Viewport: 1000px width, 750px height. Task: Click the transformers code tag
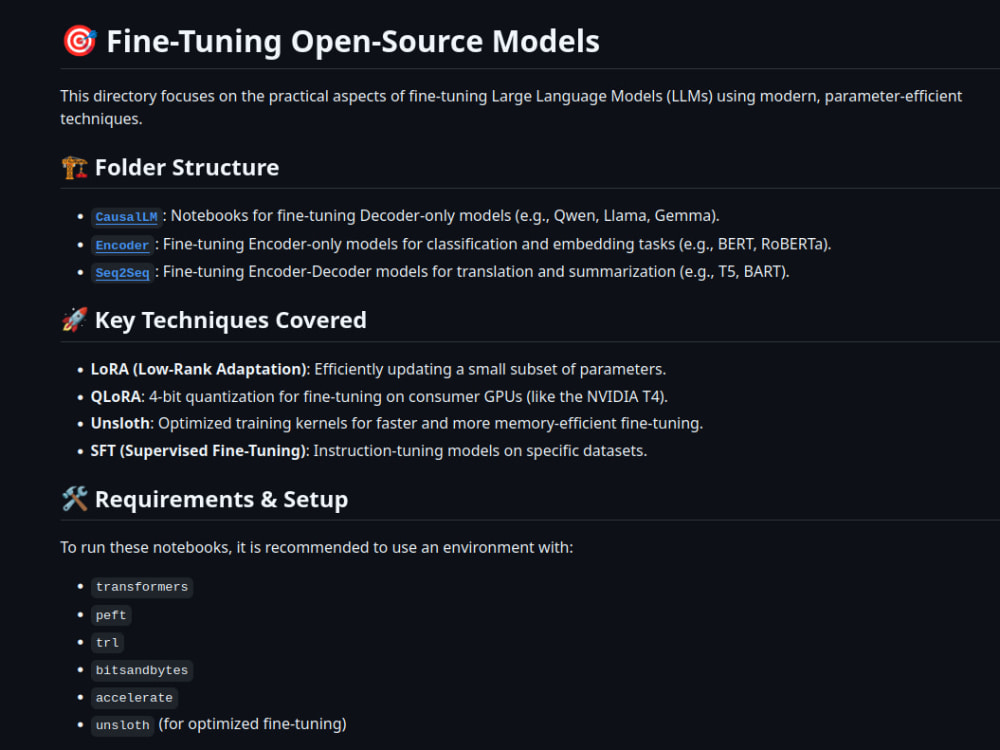[142, 587]
